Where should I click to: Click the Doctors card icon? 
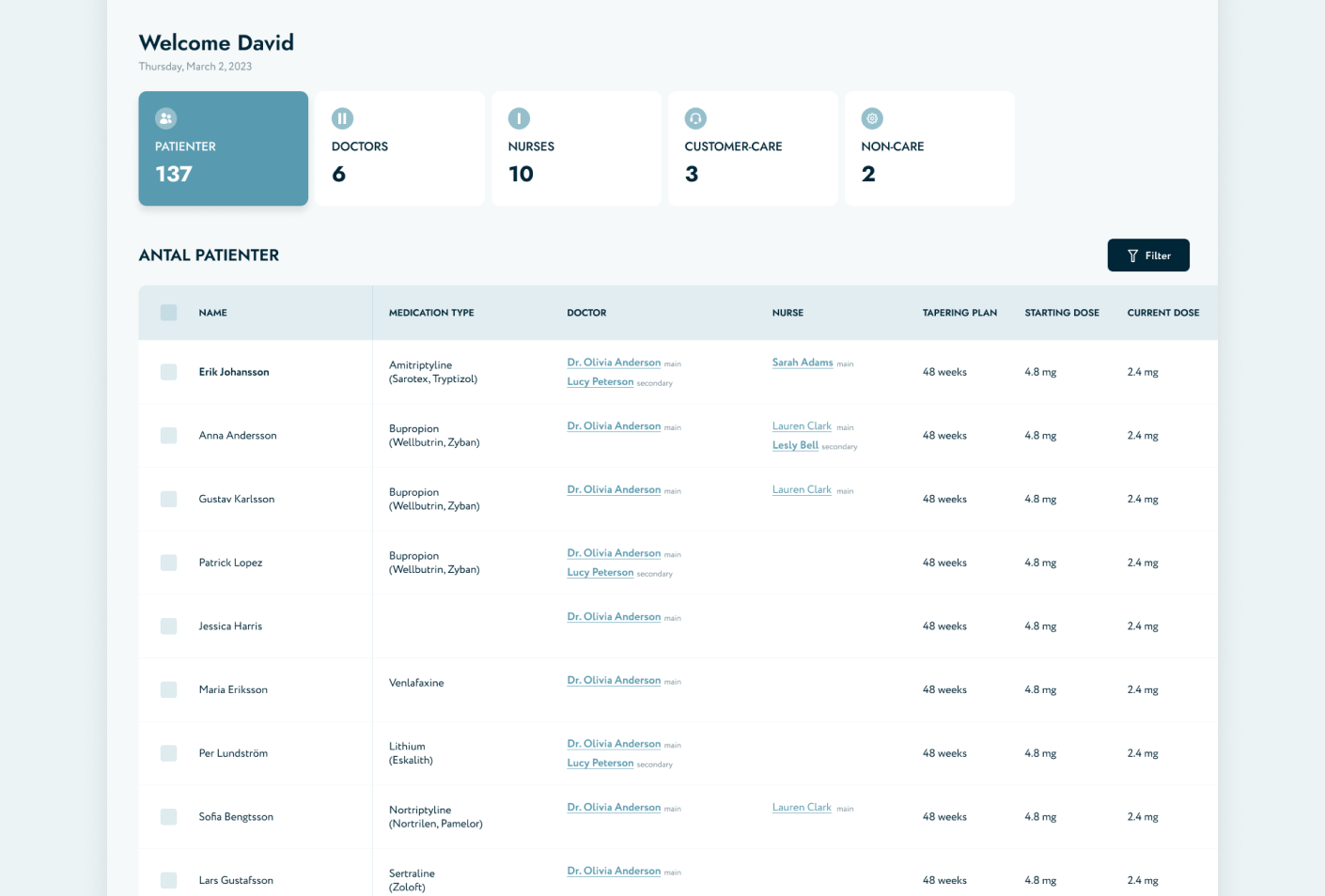[x=343, y=118]
